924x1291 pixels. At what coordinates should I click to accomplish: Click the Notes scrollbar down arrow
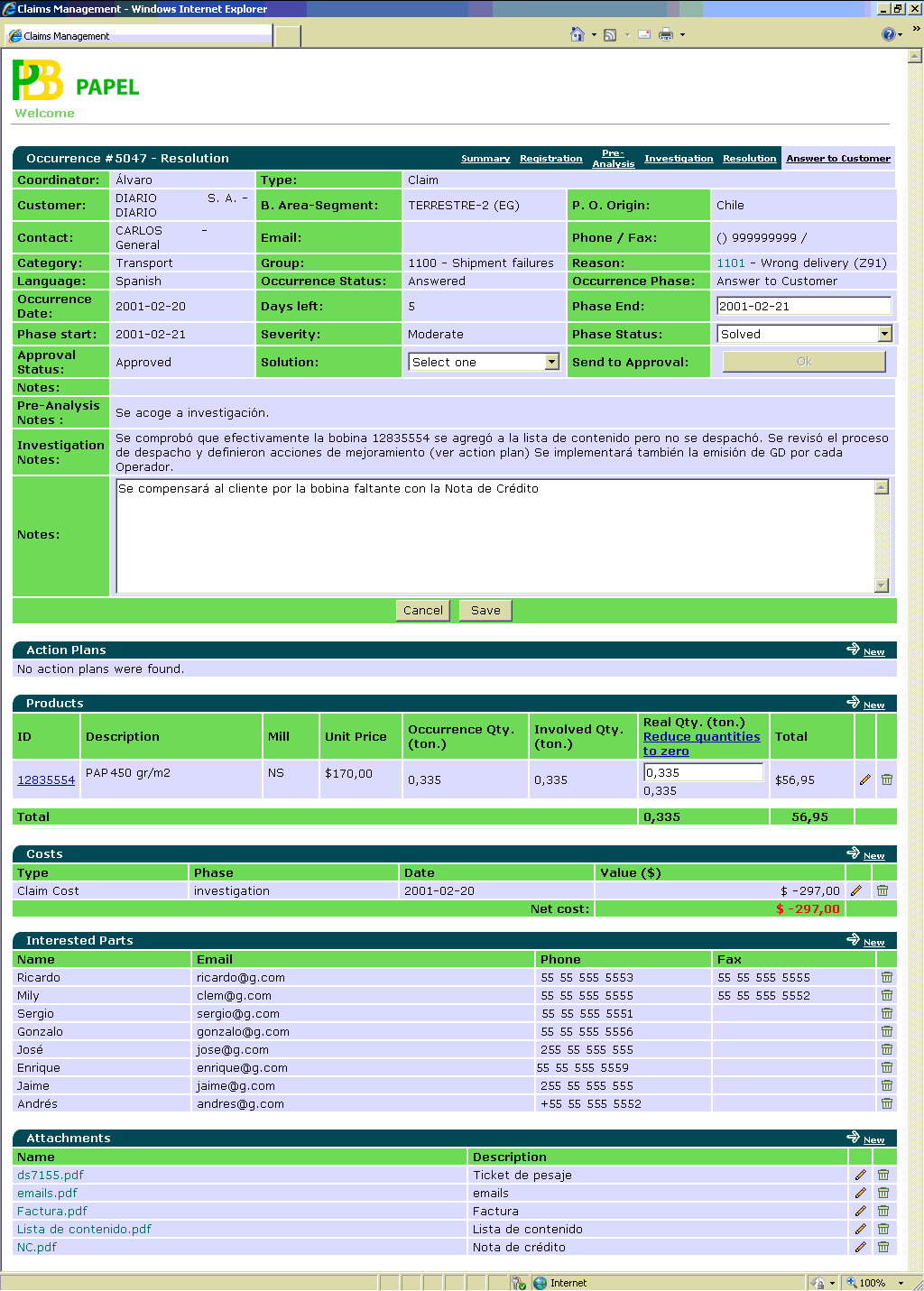pos(882,586)
